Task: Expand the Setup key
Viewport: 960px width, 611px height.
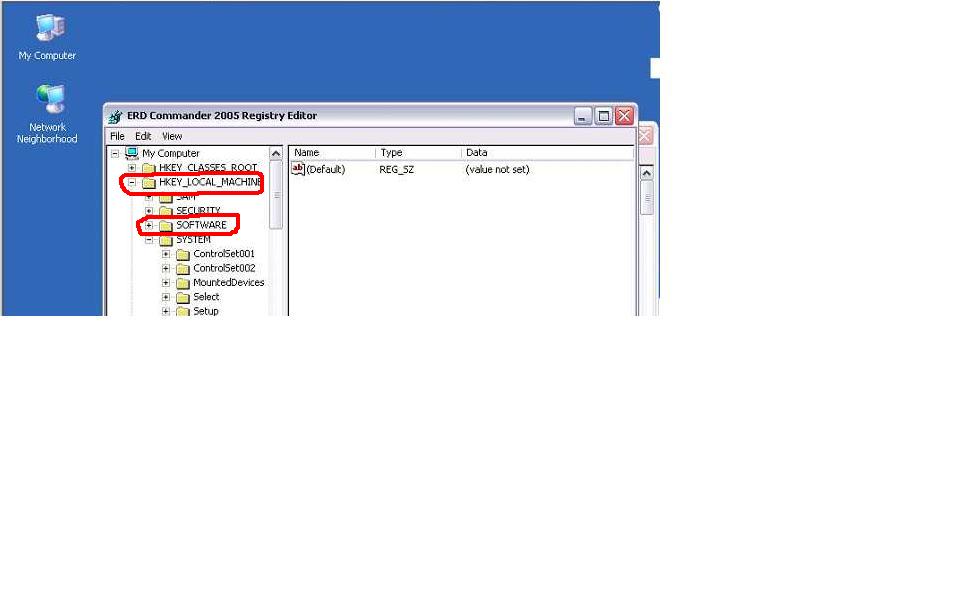Action: pos(166,311)
